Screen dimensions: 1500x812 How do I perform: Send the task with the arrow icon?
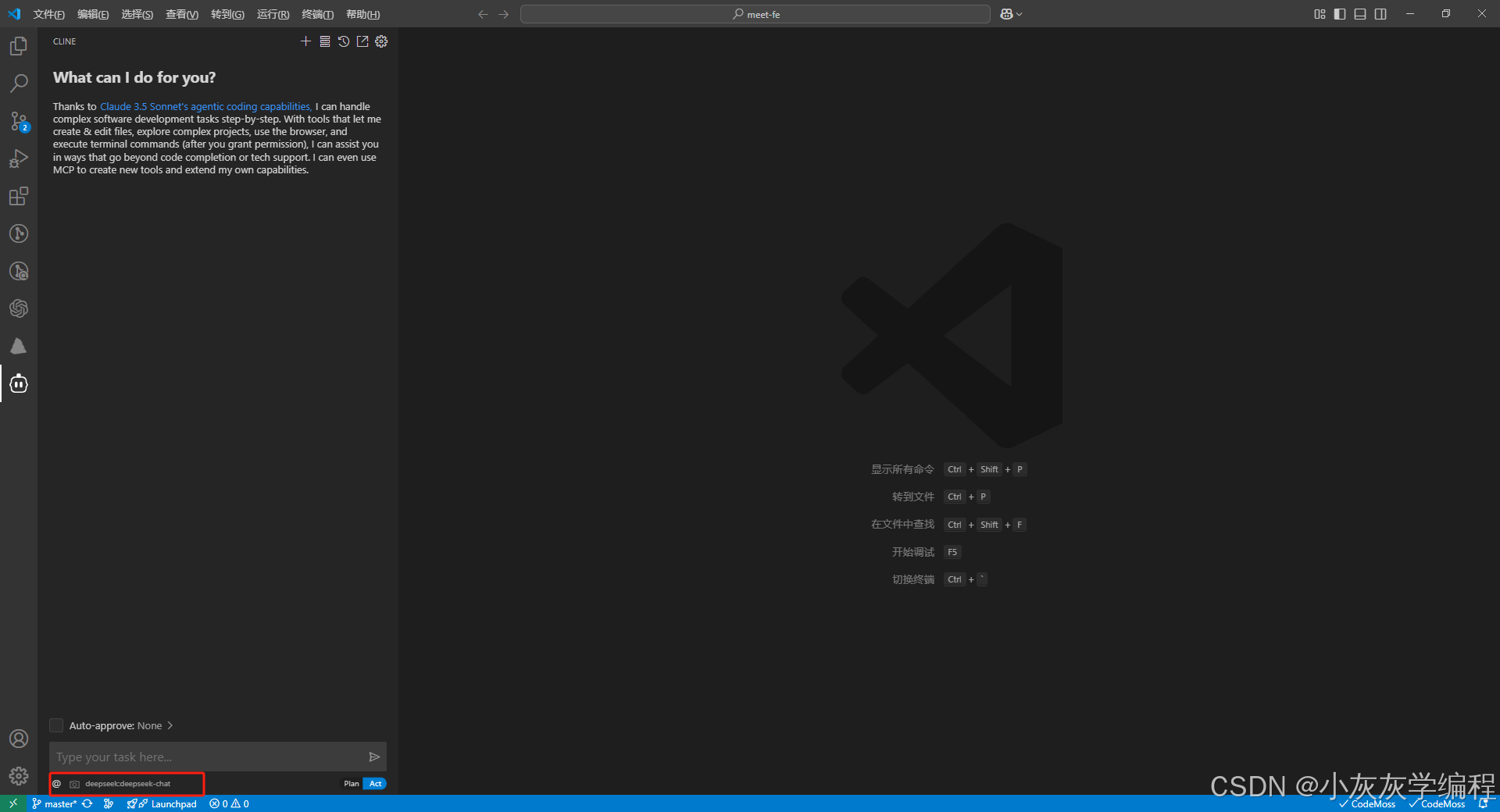coord(374,757)
